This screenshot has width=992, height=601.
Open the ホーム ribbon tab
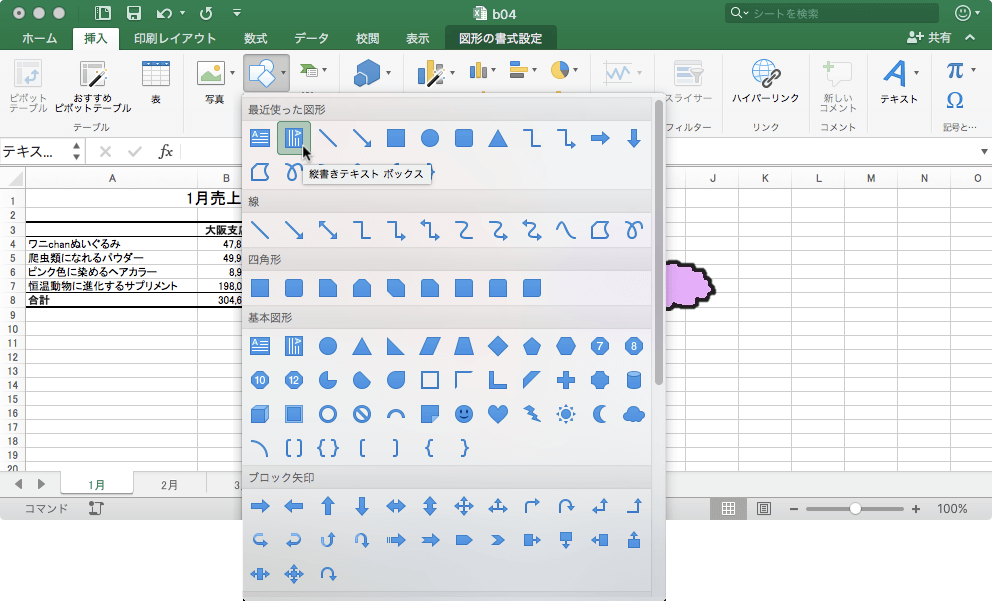click(x=39, y=38)
